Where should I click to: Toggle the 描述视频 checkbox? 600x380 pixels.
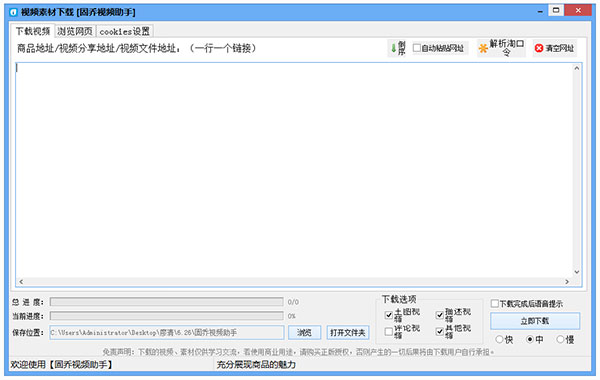pyautogui.click(x=440, y=315)
